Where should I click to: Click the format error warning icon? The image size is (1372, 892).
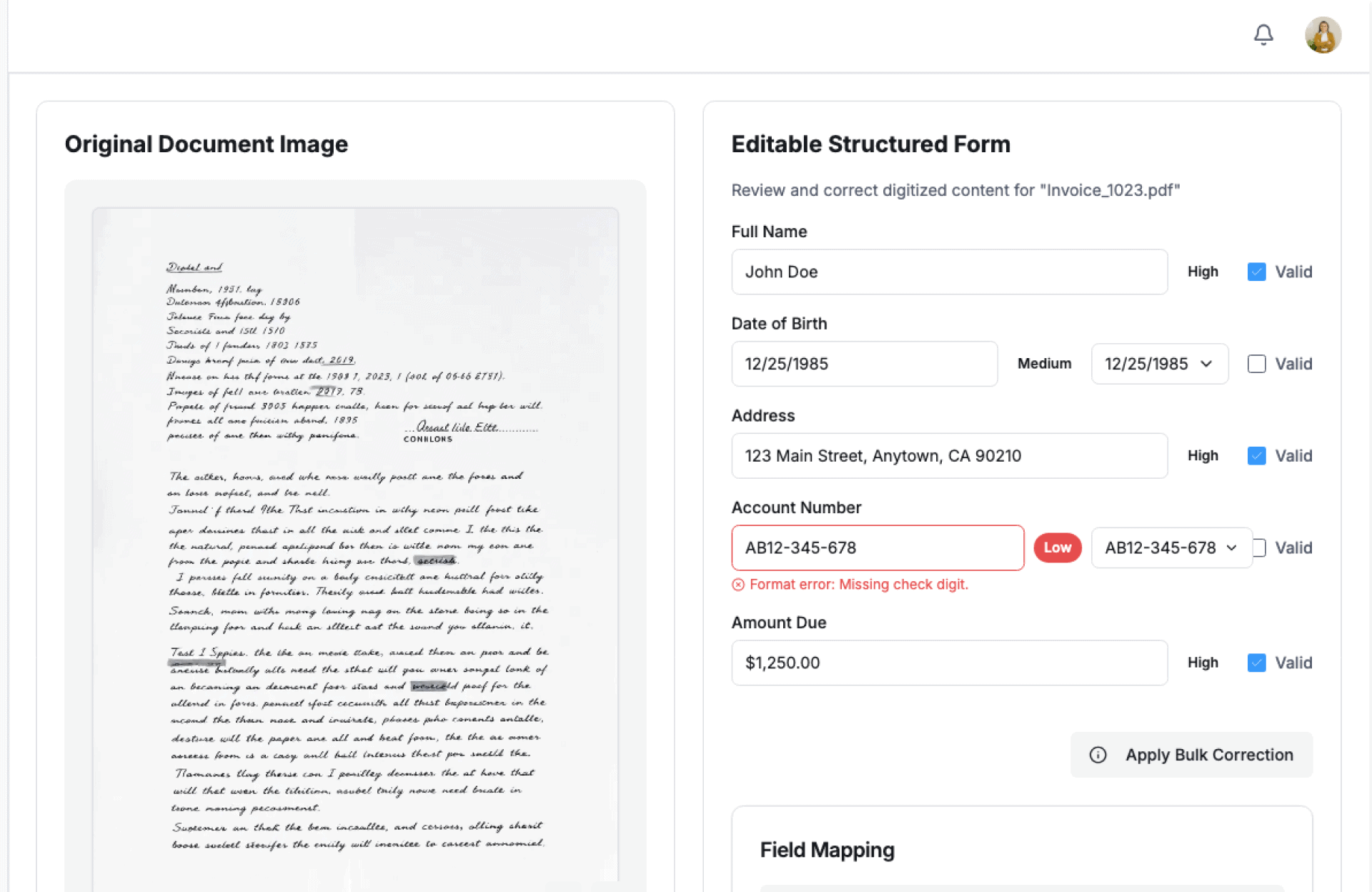click(x=738, y=585)
